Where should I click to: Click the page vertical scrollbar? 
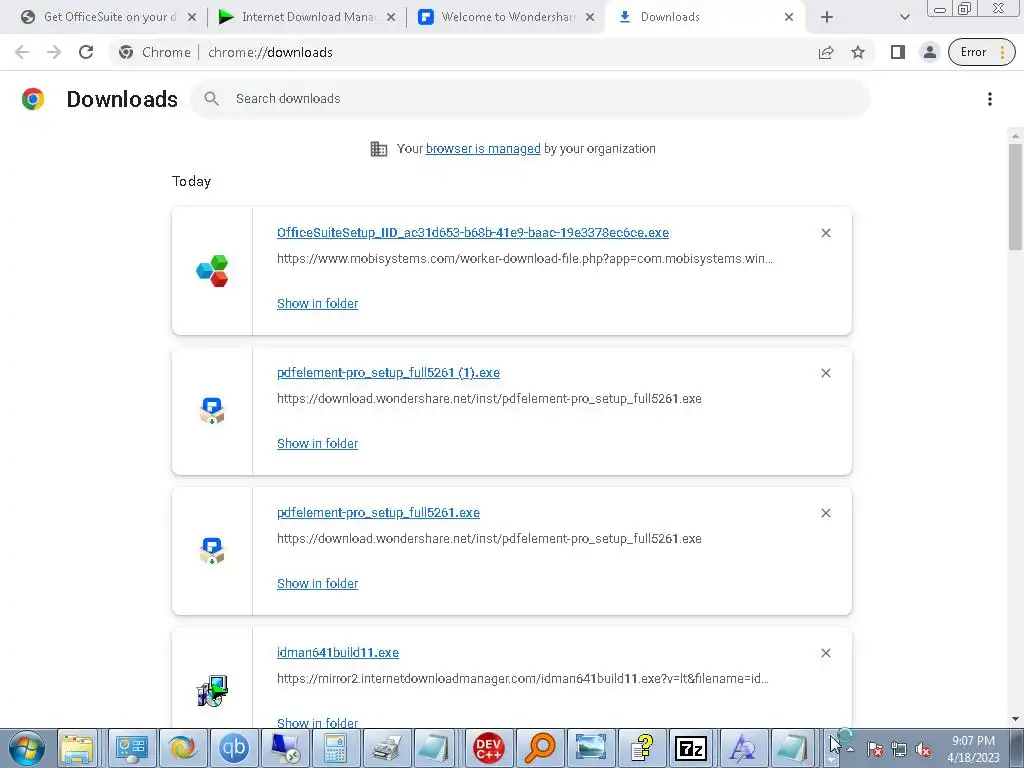(1015, 196)
